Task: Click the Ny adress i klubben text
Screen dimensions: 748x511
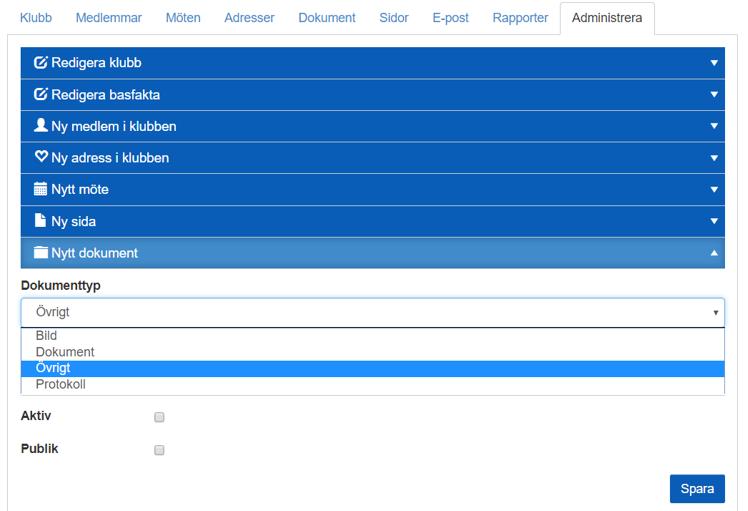Action: (110, 158)
